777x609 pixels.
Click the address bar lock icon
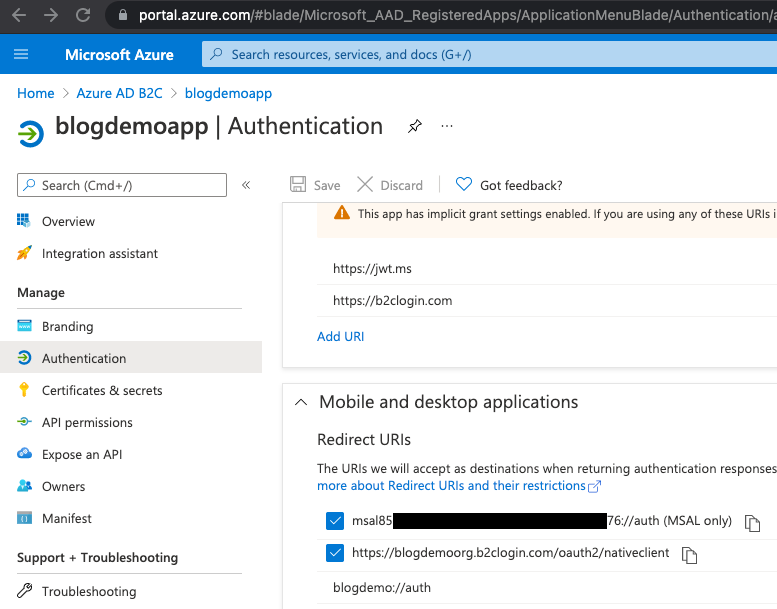click(x=123, y=15)
